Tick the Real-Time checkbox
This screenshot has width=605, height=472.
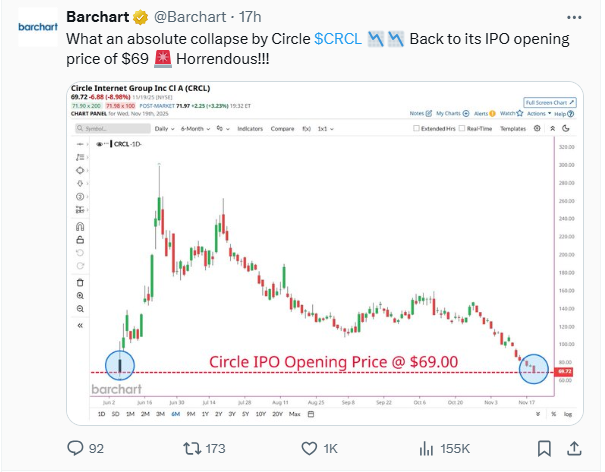point(459,129)
